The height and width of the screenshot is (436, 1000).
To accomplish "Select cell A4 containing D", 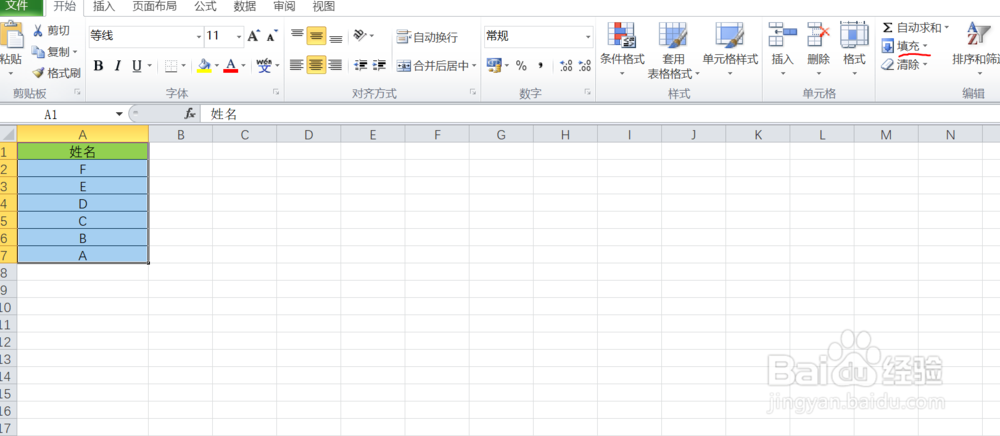I will (83, 203).
